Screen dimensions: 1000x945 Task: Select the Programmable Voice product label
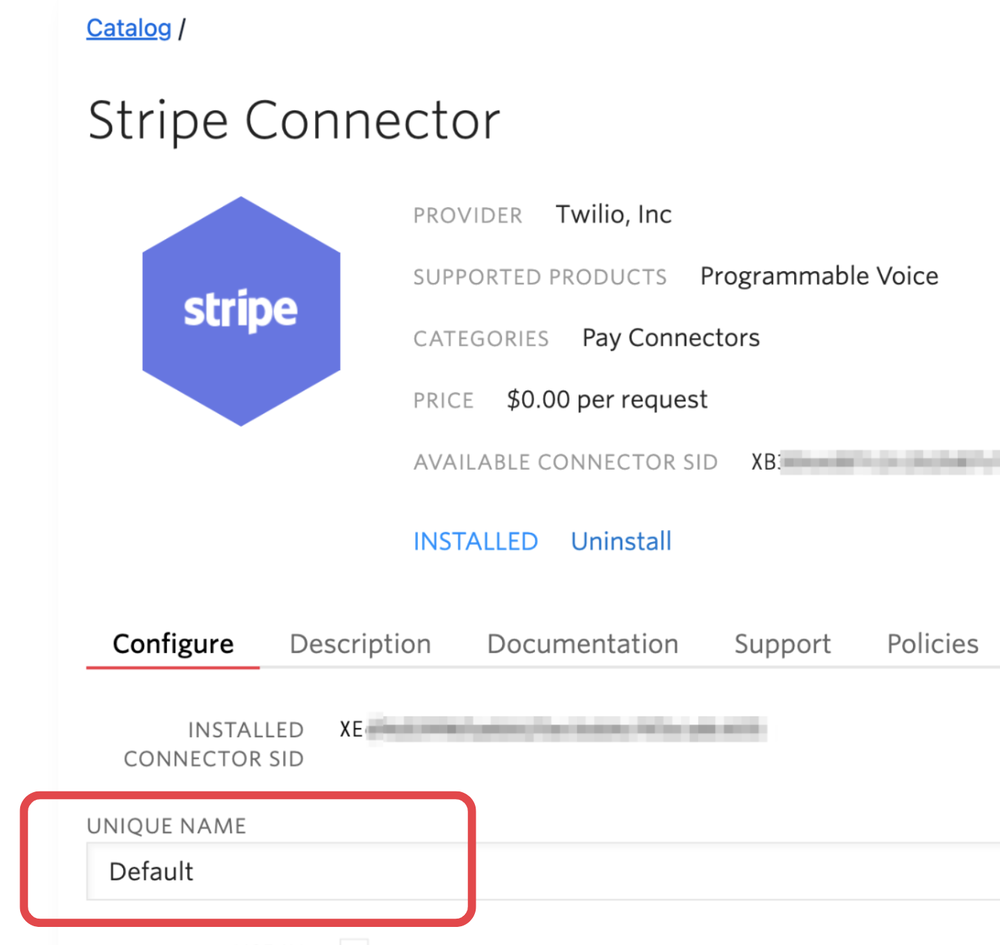point(818,275)
